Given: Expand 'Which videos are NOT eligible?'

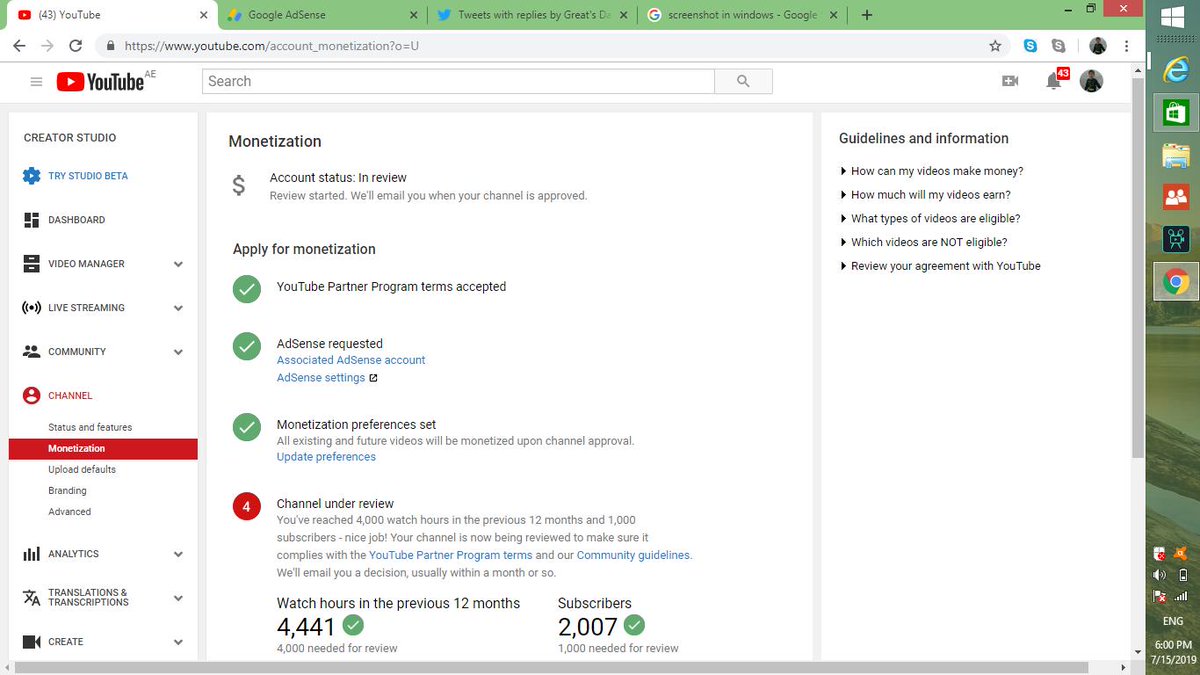Looking at the screenshot, I should tap(924, 242).
